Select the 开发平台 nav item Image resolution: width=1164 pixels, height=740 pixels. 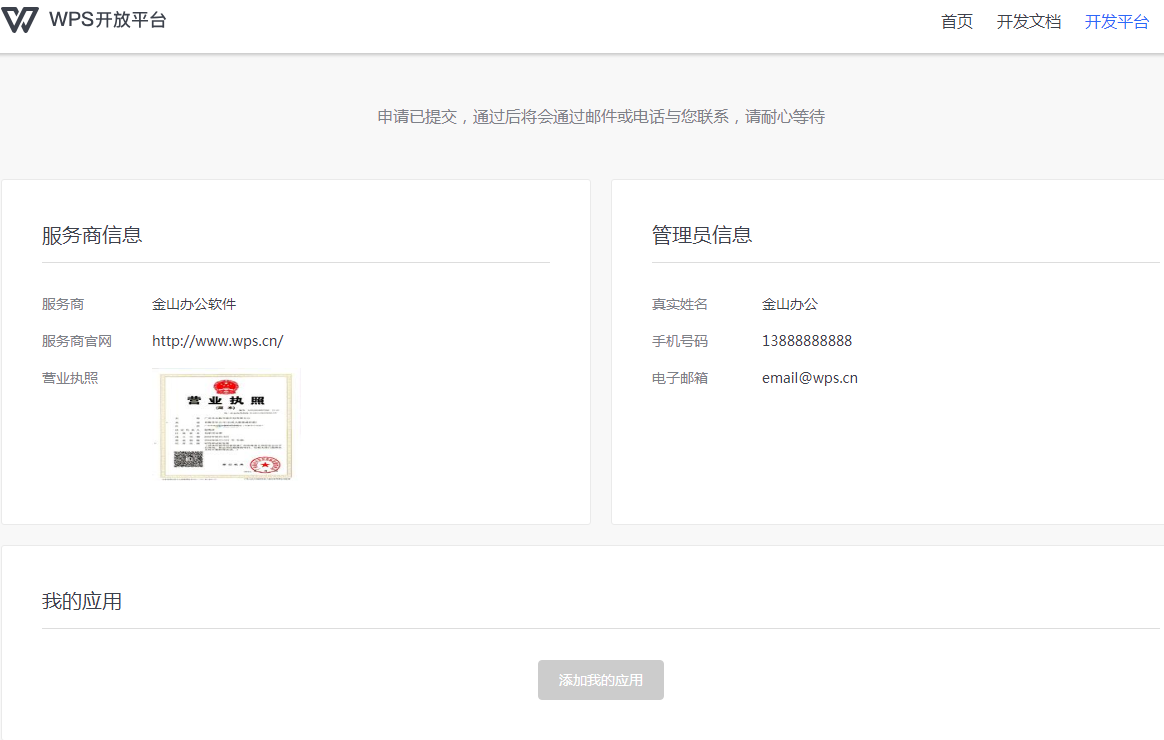click(1116, 22)
